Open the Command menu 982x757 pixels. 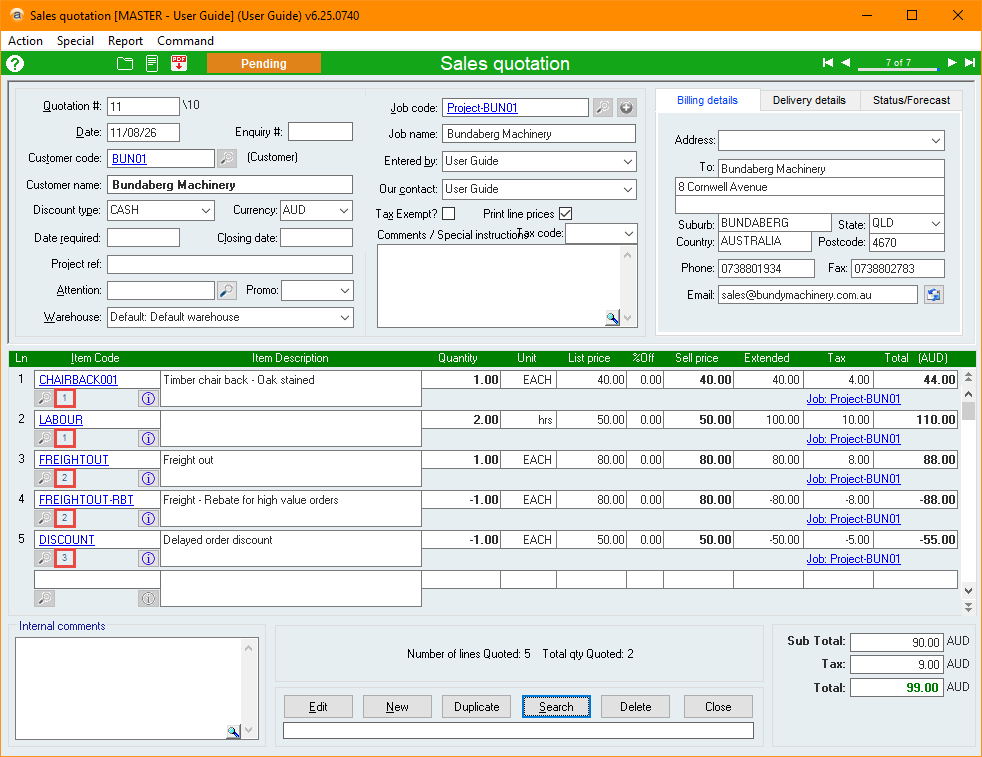pos(185,41)
